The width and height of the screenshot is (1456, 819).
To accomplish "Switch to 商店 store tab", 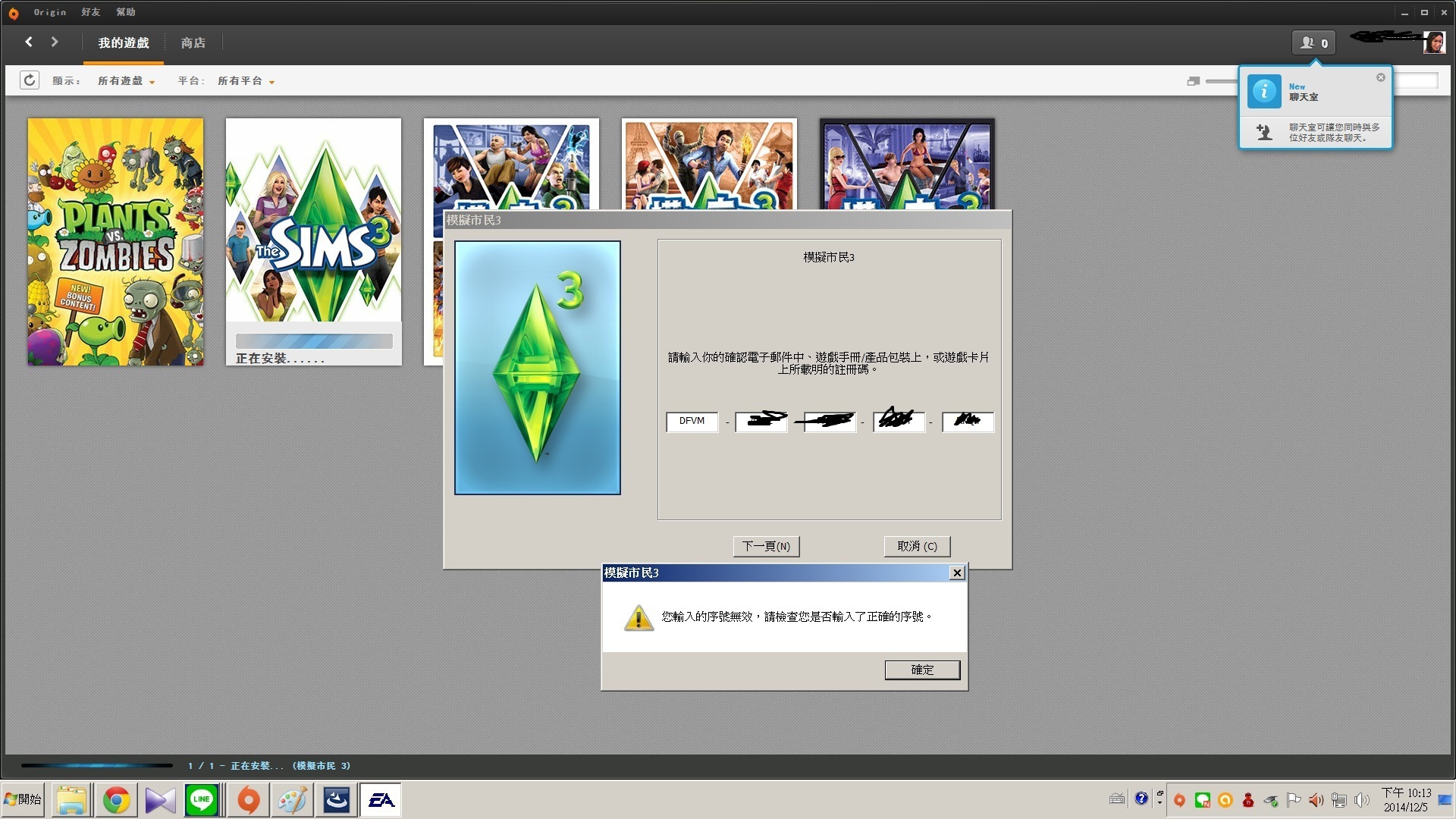I will click(193, 43).
